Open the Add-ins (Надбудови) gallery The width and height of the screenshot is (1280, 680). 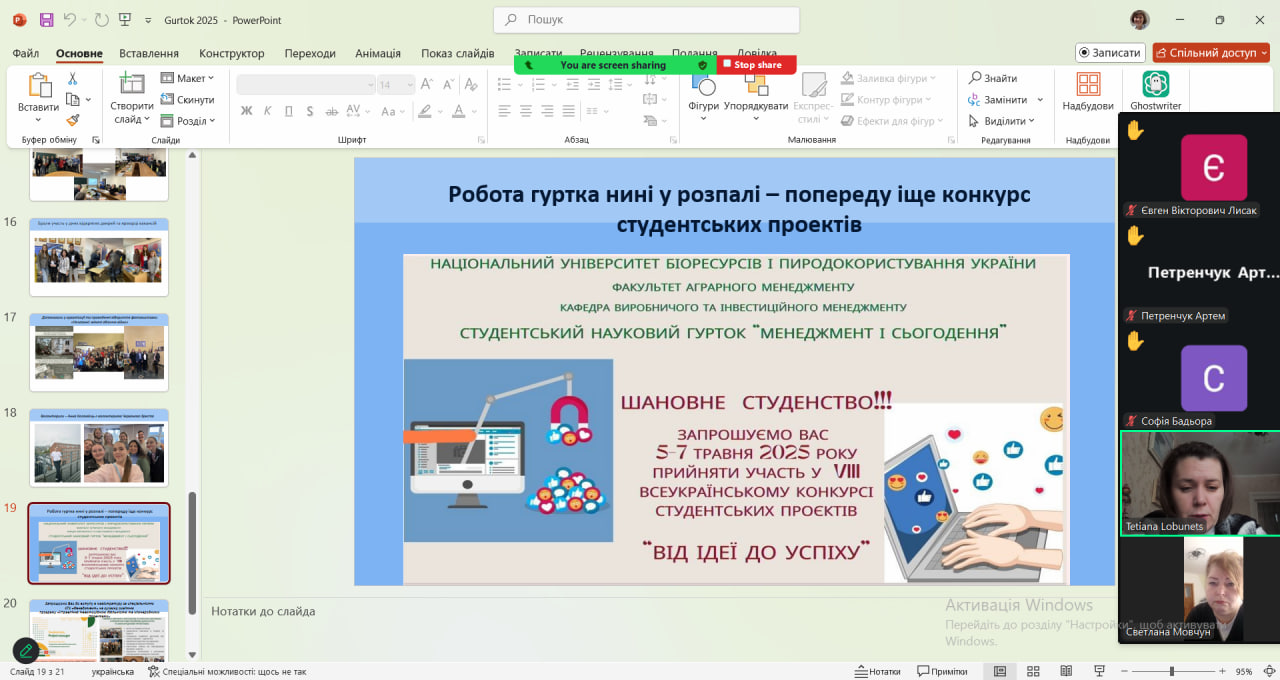1088,91
